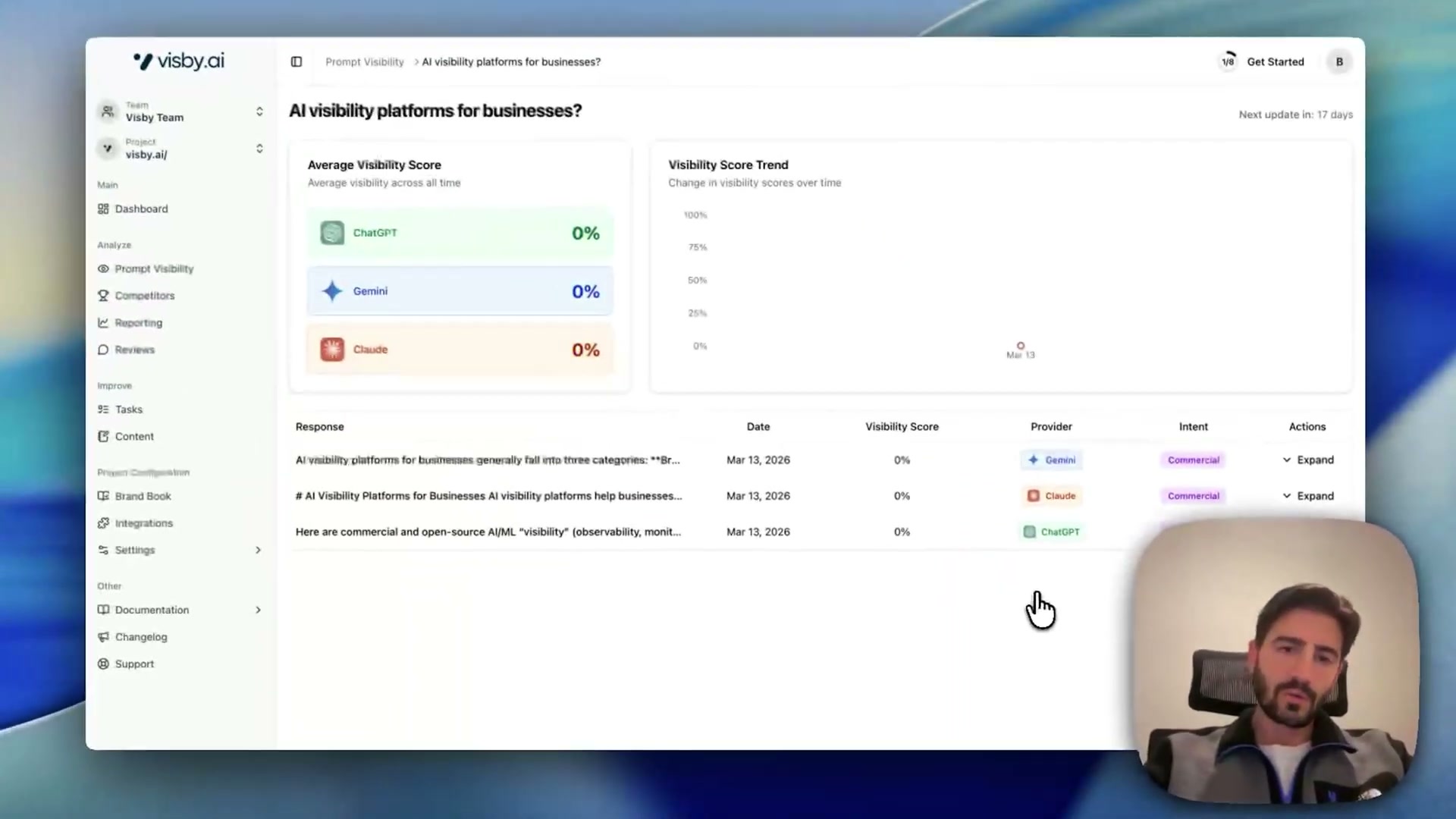1456x819 pixels.
Task: Open the Dashboard menu item
Action: point(141,209)
